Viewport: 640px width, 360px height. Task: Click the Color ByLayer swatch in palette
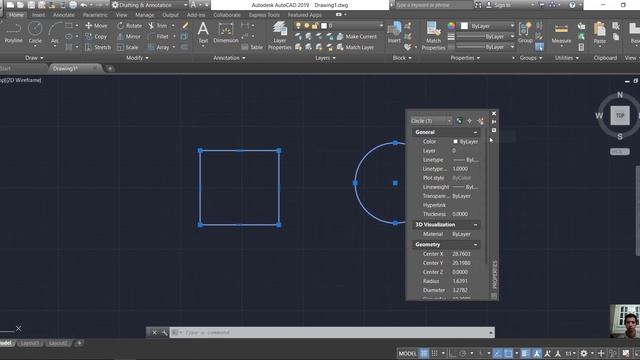coord(455,142)
